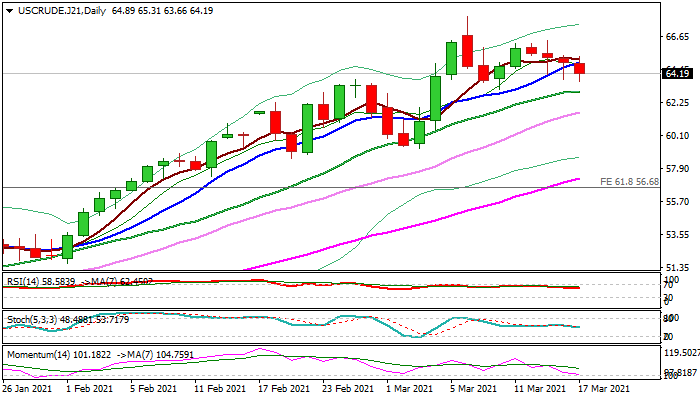This screenshot has height=400, width=700.
Task: Select the current price tag 64.19
Action: (678, 73)
